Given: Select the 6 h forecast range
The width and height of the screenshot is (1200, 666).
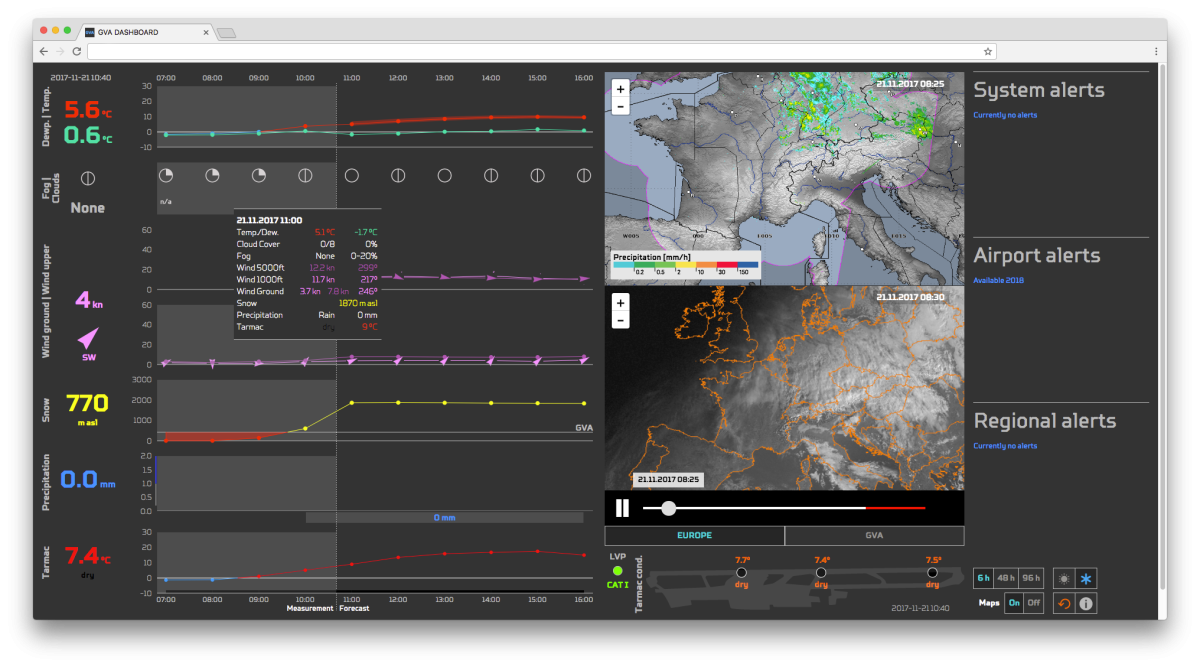Looking at the screenshot, I should (x=984, y=578).
